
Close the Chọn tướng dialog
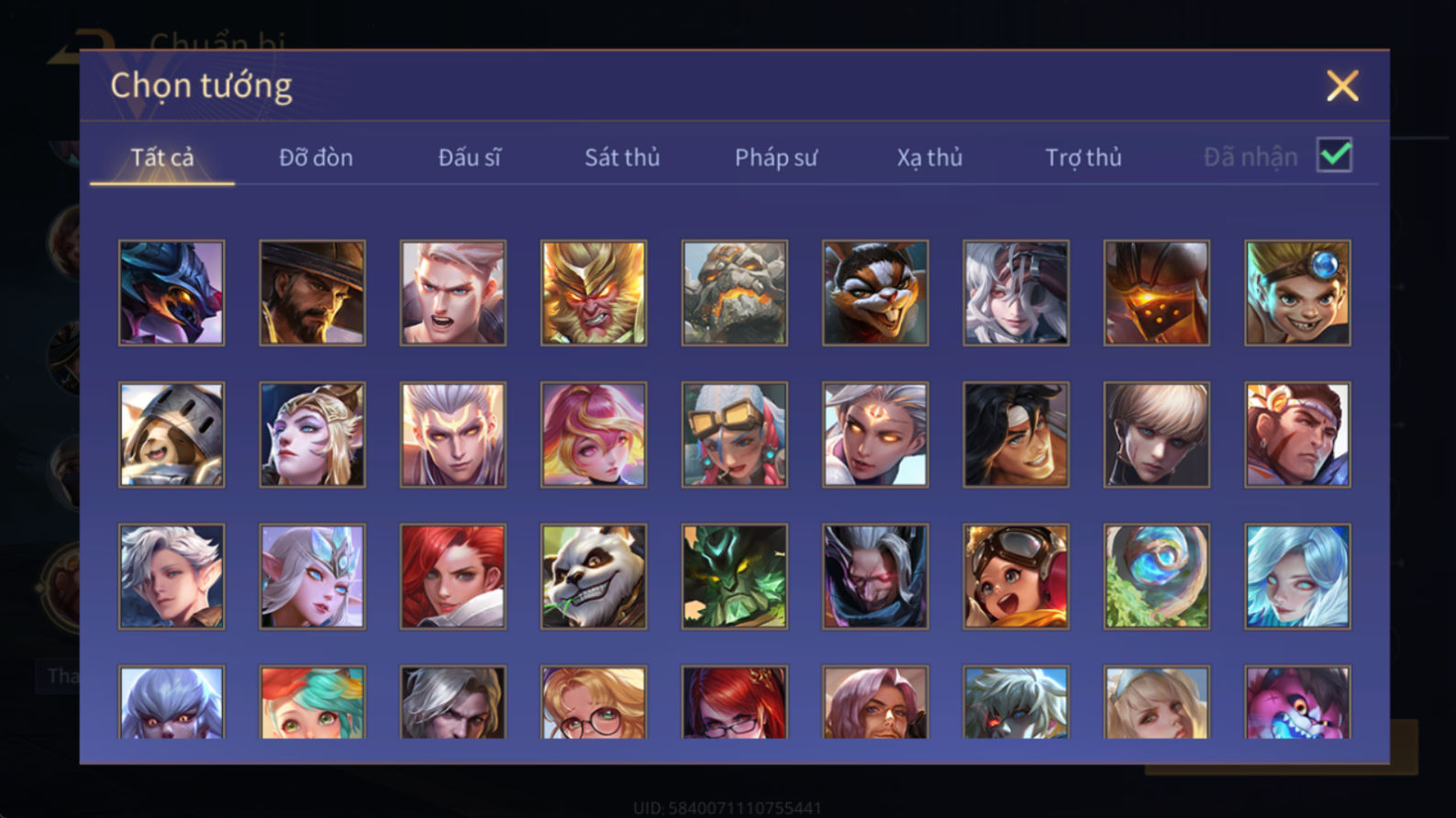coord(1342,86)
